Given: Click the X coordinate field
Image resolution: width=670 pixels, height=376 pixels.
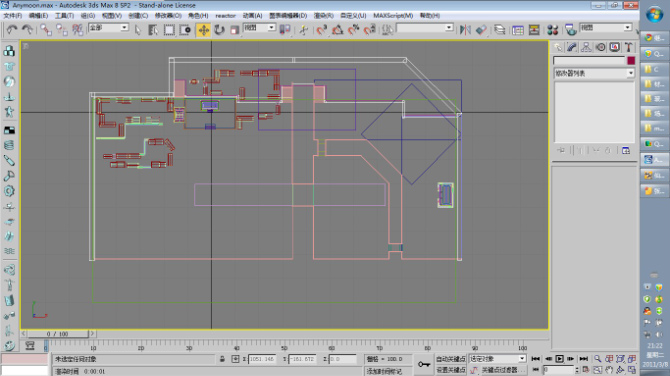Looking at the screenshot, I should [x=262, y=359].
